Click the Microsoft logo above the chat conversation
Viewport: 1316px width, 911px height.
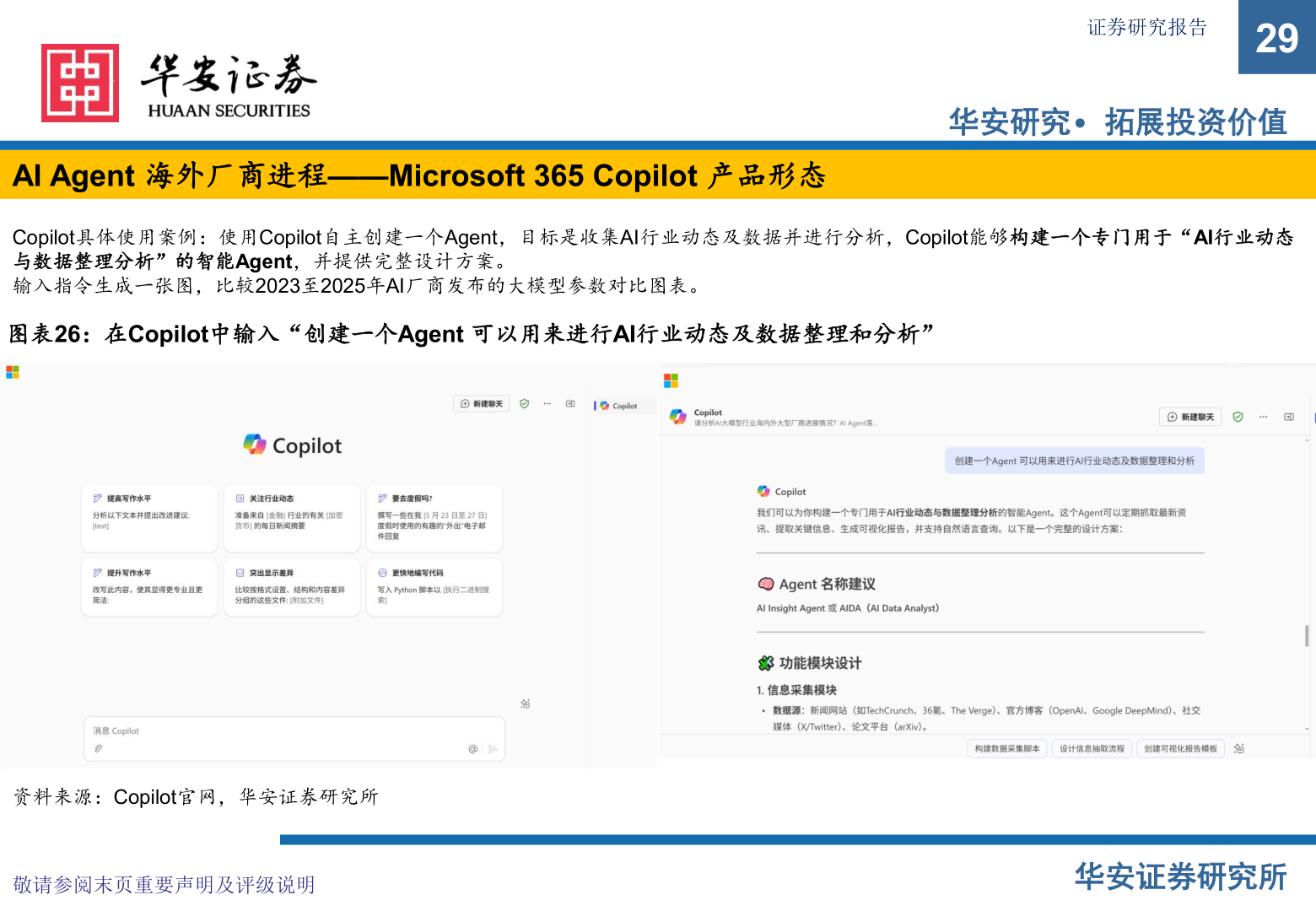tap(671, 381)
